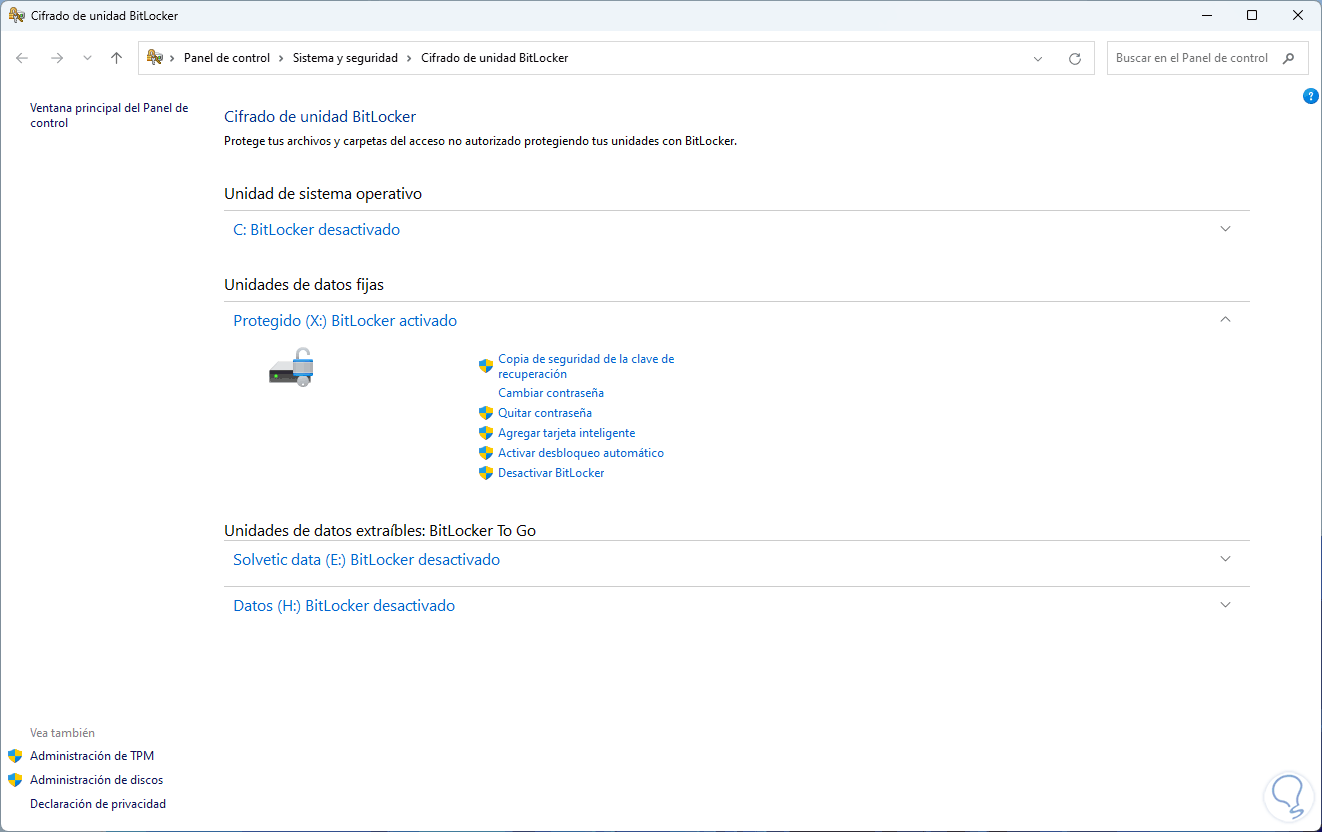Click the 'Vea también' label
This screenshot has height=832, width=1322.
(x=62, y=733)
